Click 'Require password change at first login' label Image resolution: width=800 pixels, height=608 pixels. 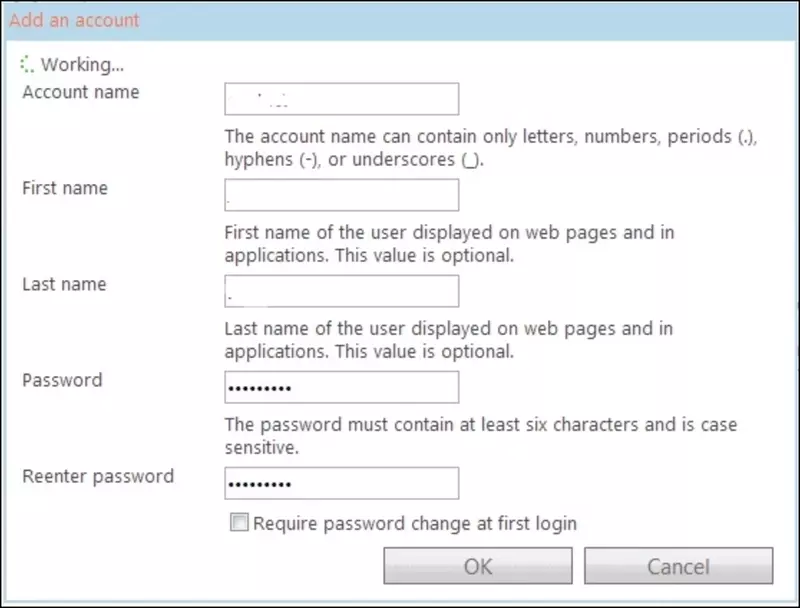[x=415, y=523]
